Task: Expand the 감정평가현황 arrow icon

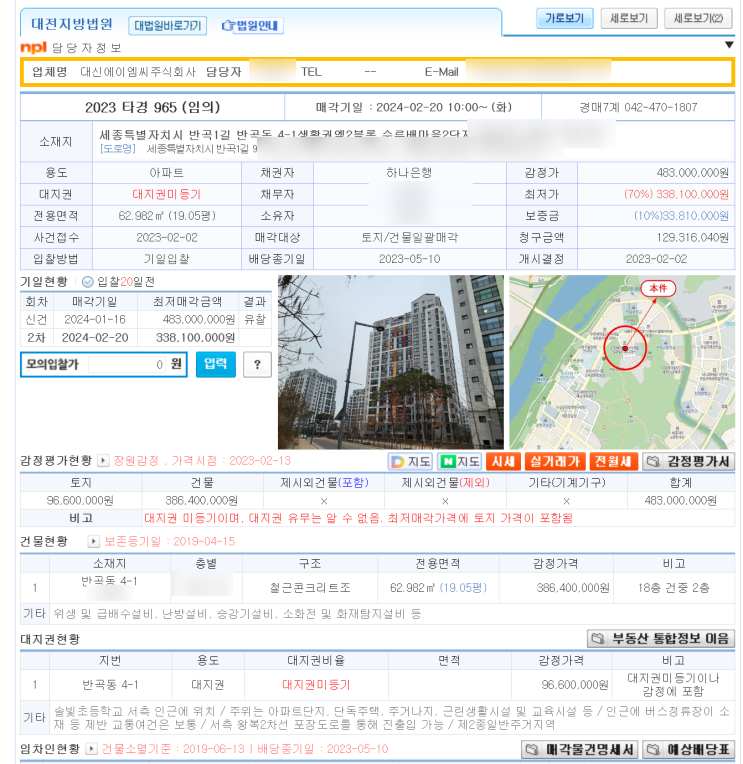Action: [x=103, y=460]
